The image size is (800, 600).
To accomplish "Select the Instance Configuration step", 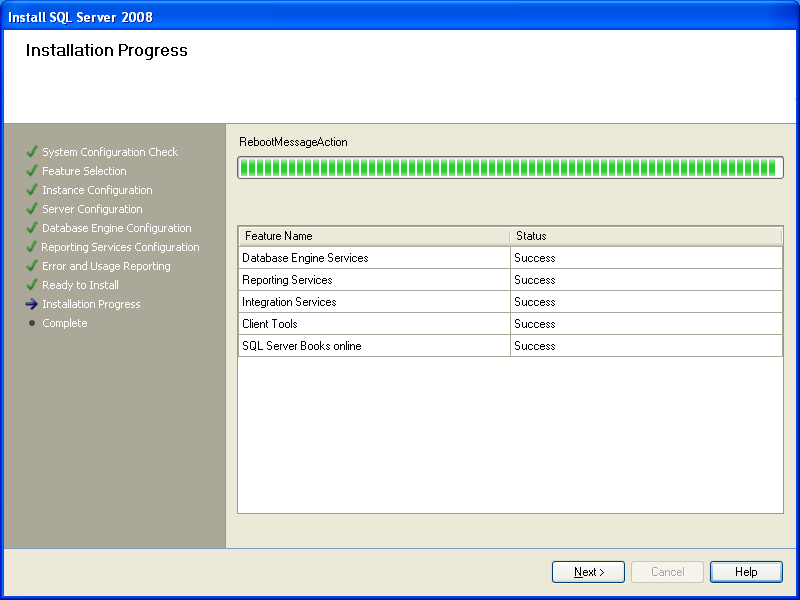I will (x=97, y=190).
